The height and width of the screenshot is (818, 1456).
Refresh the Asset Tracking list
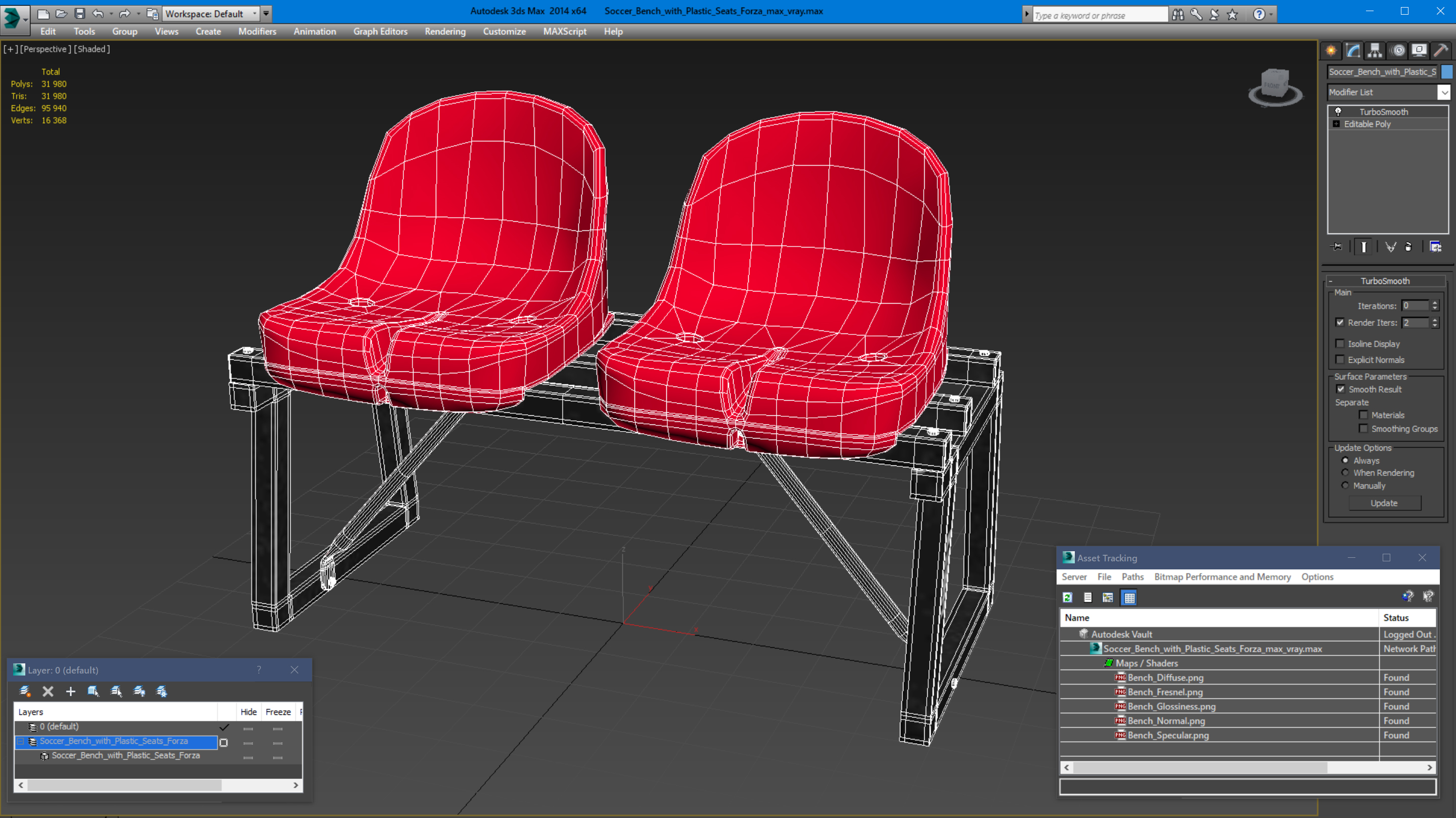coord(1067,597)
